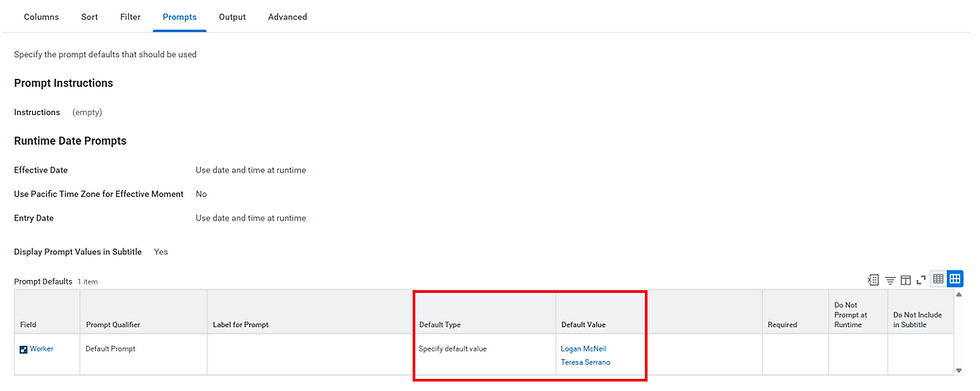Click the grid scrollbar down arrow
The image size is (980, 391).
[959, 370]
